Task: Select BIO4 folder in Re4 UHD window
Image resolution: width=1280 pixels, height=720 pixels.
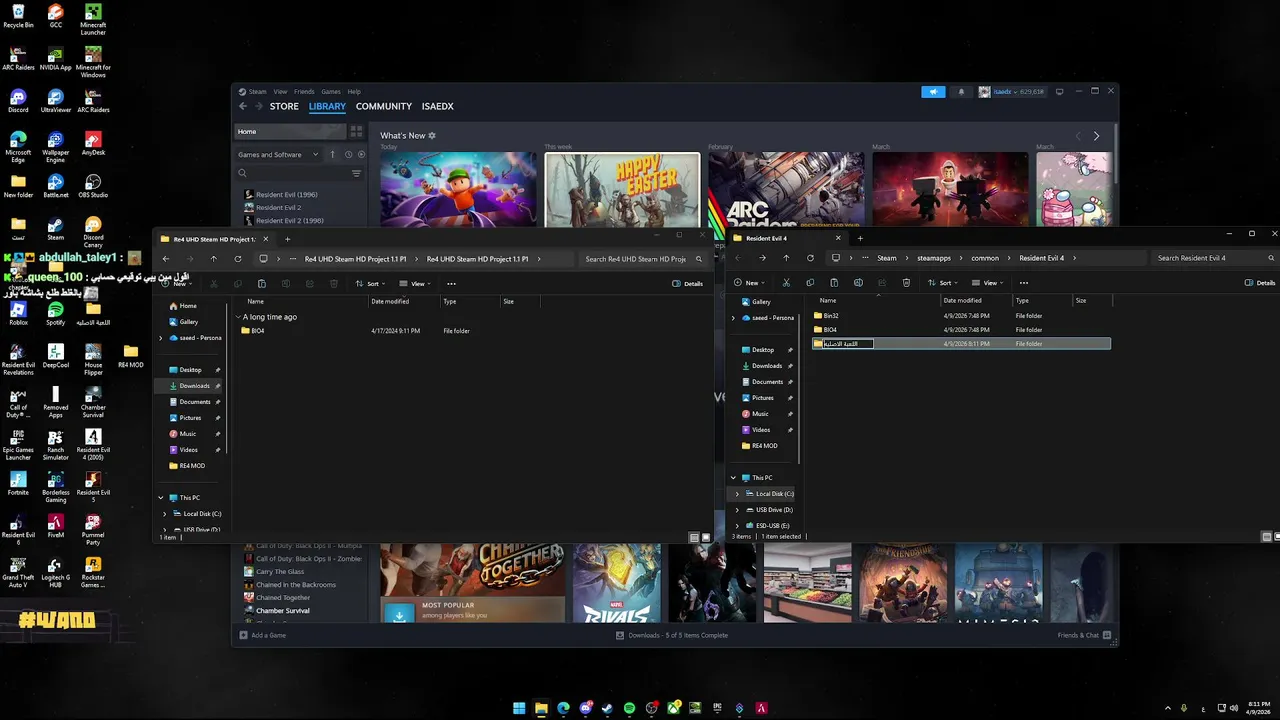Action: (258, 331)
